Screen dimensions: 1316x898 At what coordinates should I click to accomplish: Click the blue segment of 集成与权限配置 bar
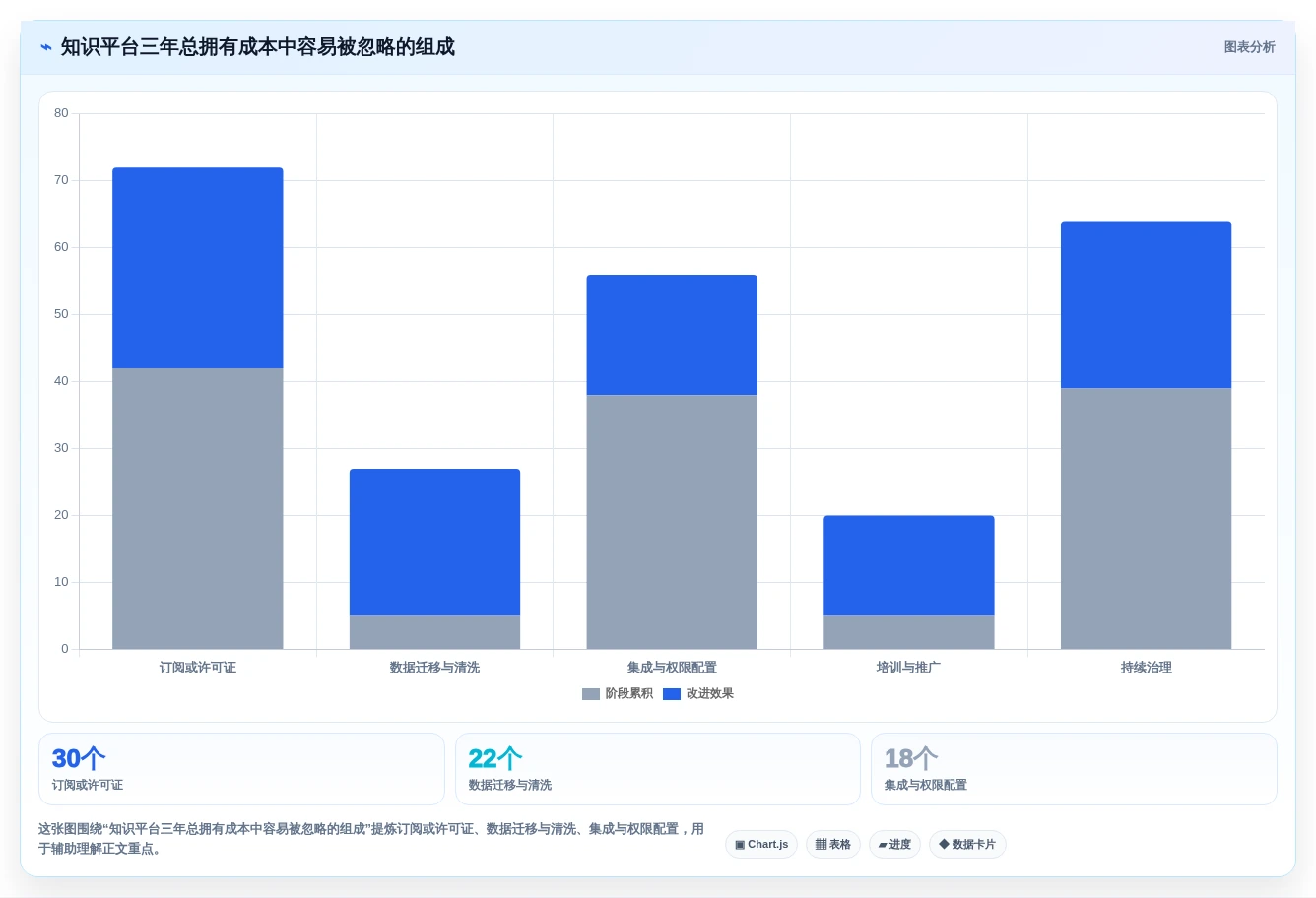point(672,335)
